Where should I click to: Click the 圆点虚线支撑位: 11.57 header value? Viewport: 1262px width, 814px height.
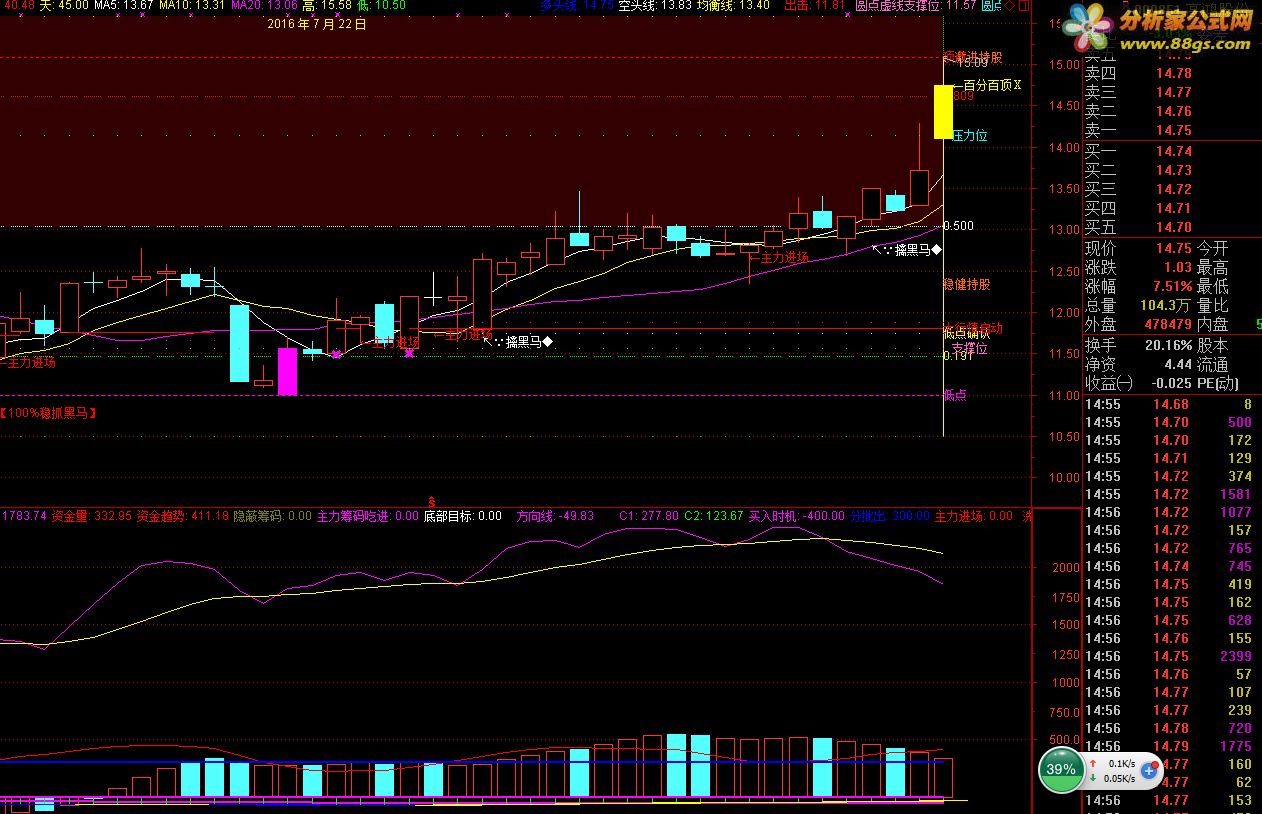pos(915,6)
